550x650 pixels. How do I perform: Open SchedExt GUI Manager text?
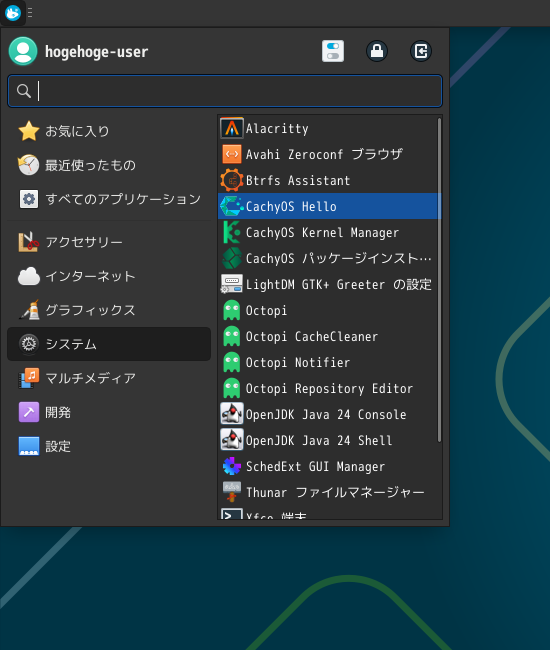pos(315,467)
